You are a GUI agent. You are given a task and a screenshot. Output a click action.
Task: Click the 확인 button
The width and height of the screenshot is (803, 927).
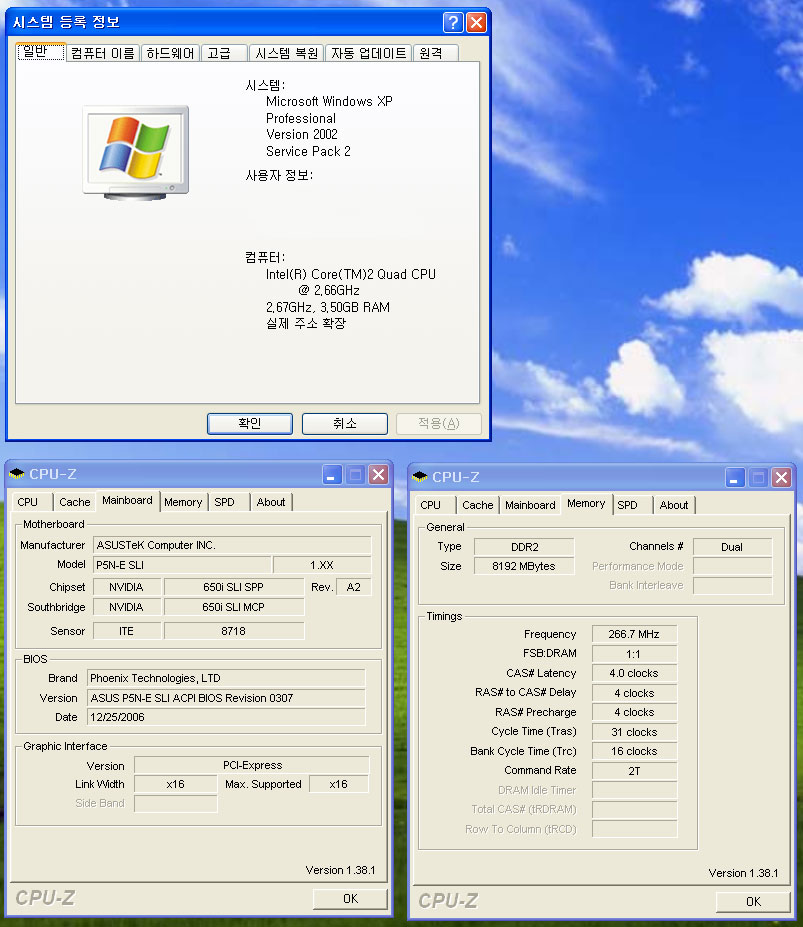pyautogui.click(x=250, y=423)
